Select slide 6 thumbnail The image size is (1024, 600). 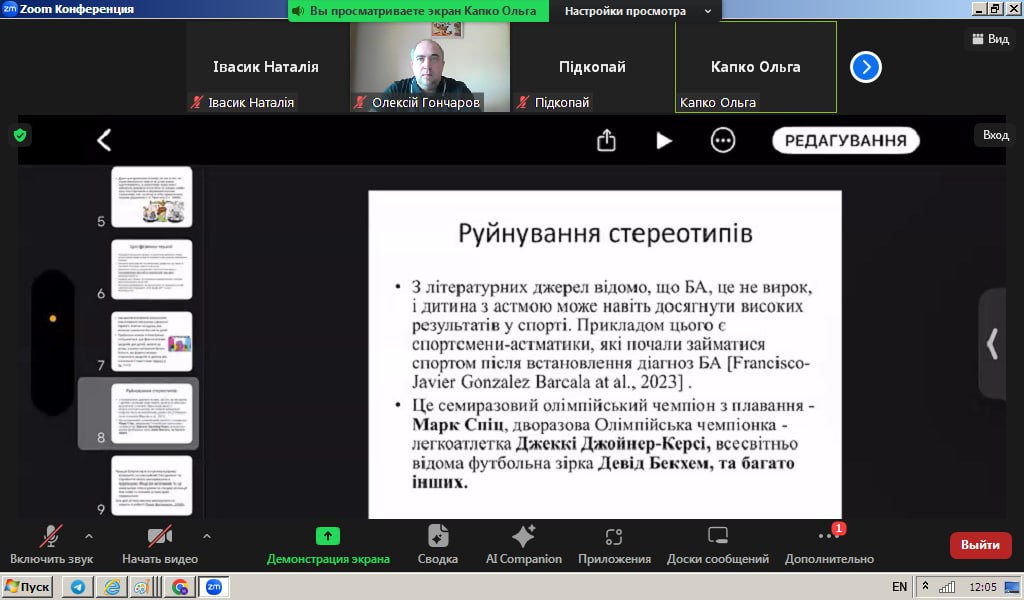(x=152, y=269)
